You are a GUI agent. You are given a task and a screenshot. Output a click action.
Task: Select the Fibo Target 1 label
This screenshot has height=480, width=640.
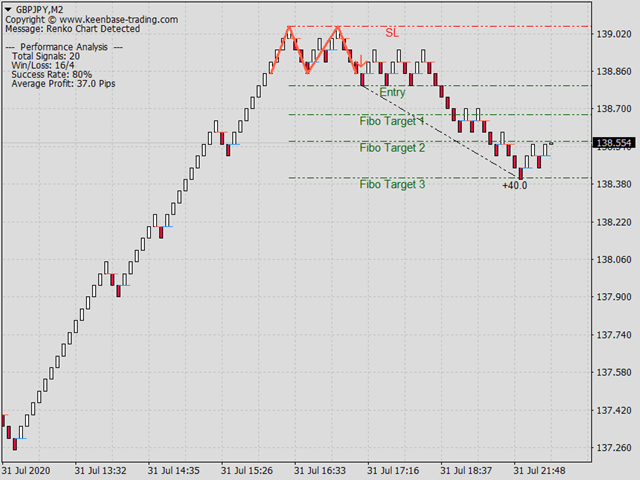tap(392, 121)
